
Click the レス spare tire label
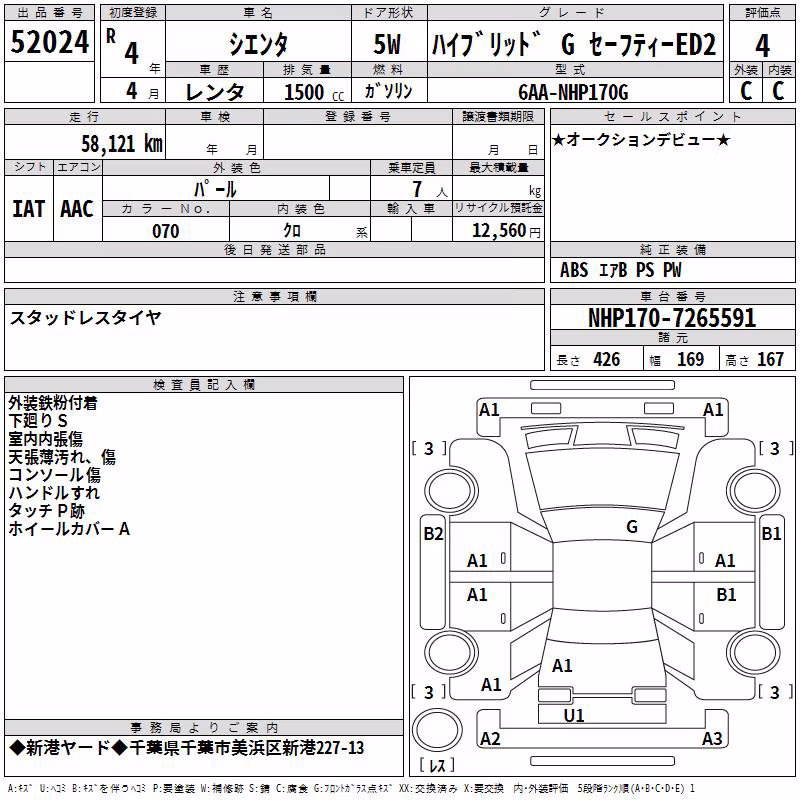click(x=437, y=764)
